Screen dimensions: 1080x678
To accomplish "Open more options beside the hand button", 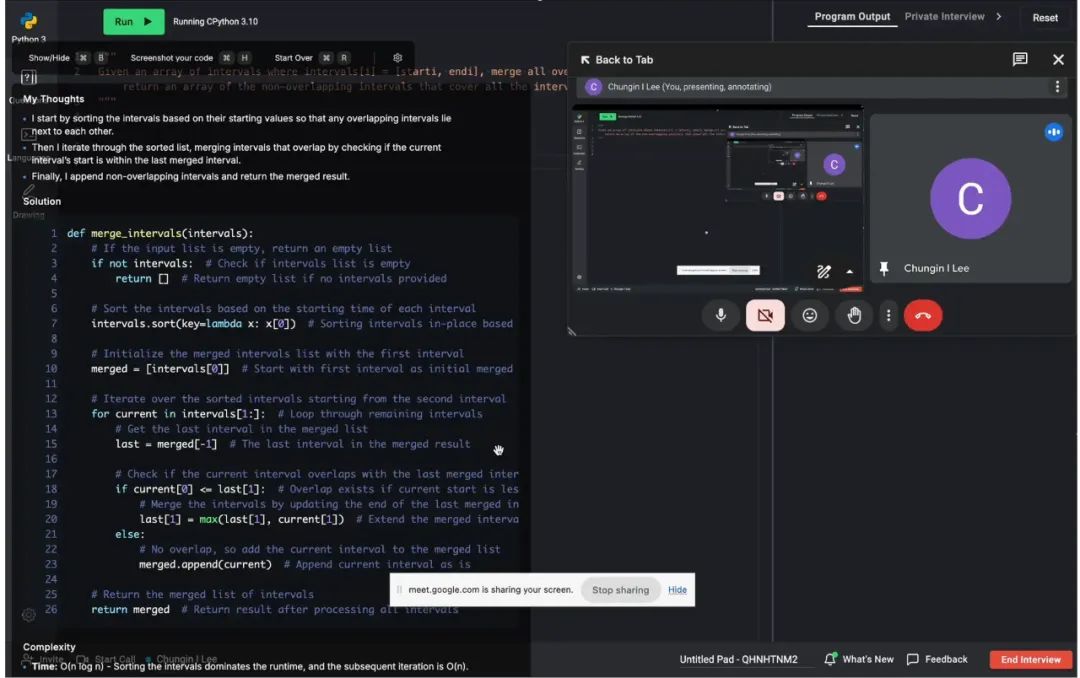I will (x=888, y=315).
